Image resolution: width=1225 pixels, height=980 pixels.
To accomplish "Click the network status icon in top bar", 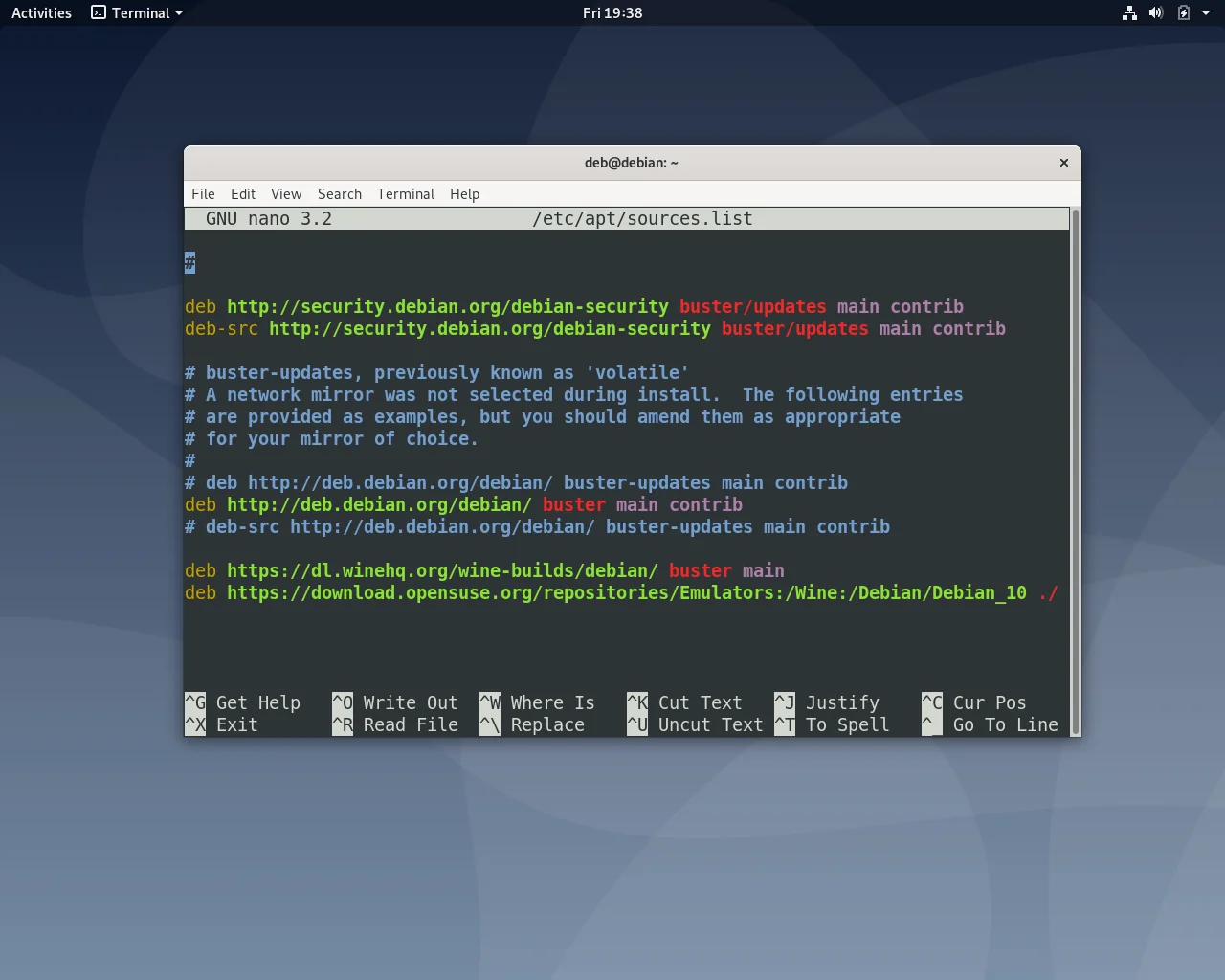I will tap(1129, 13).
